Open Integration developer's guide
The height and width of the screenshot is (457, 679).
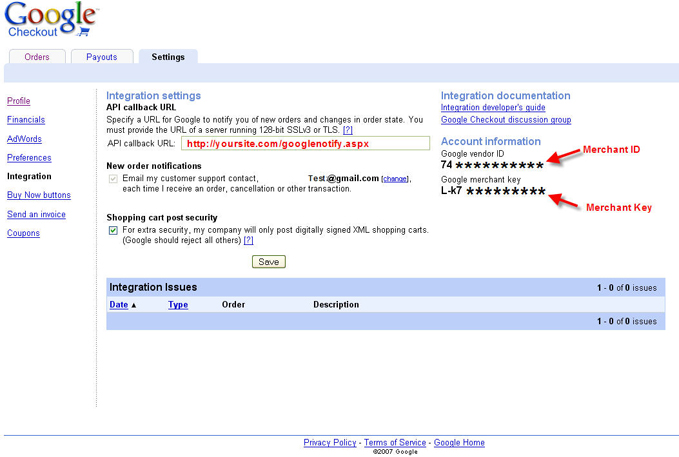click(493, 107)
